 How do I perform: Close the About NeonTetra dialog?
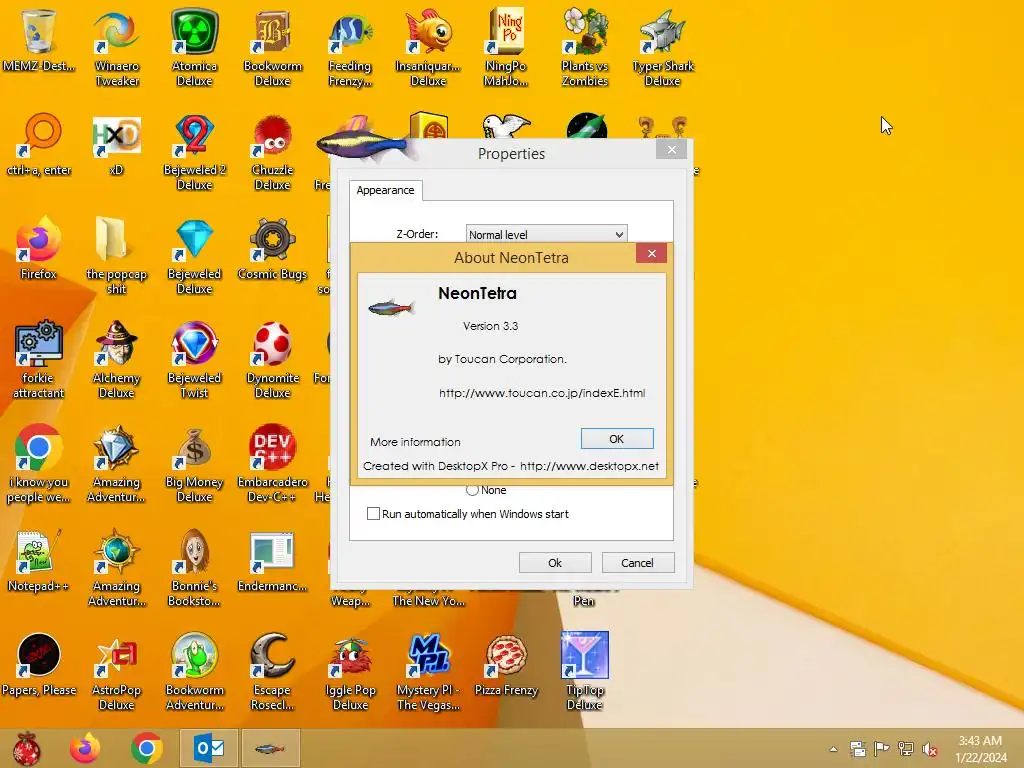click(651, 253)
